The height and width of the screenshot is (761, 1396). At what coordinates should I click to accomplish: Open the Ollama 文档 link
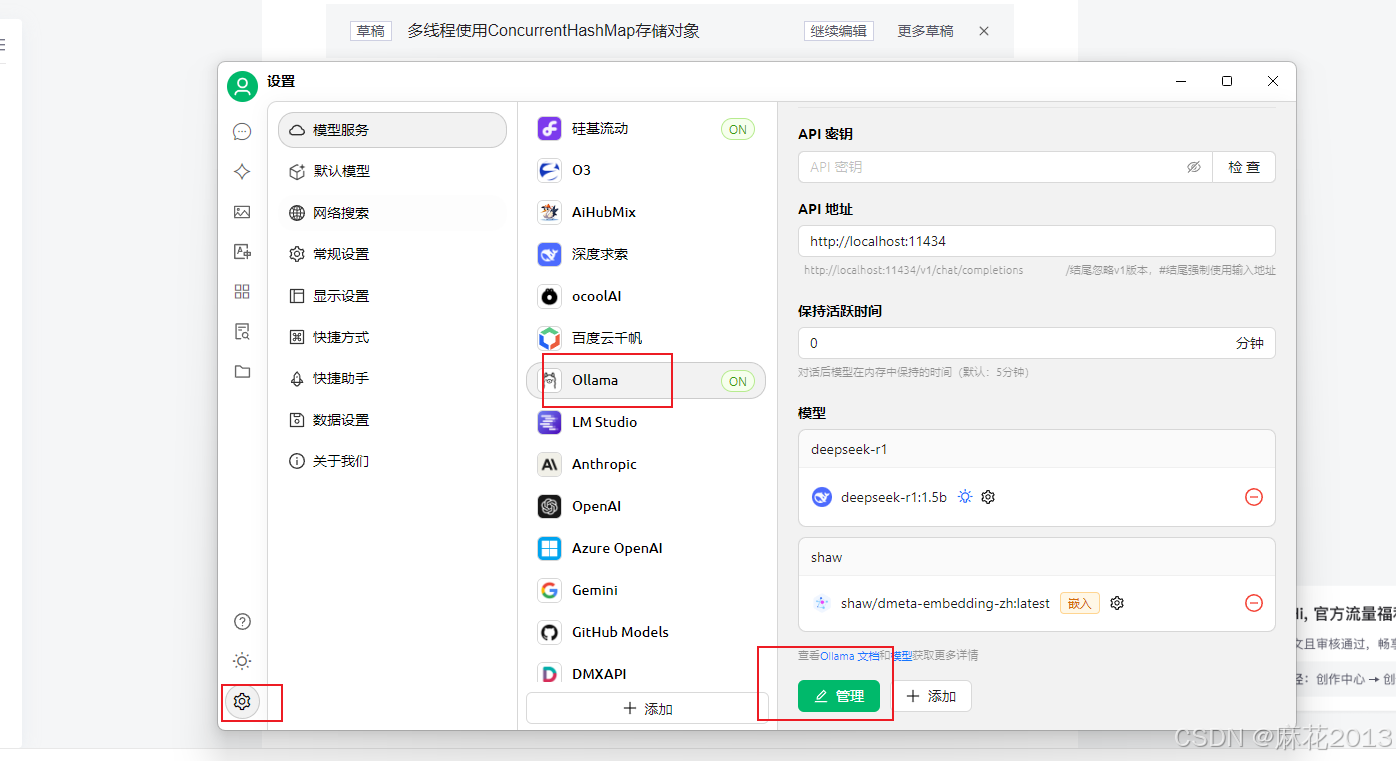pyautogui.click(x=849, y=656)
